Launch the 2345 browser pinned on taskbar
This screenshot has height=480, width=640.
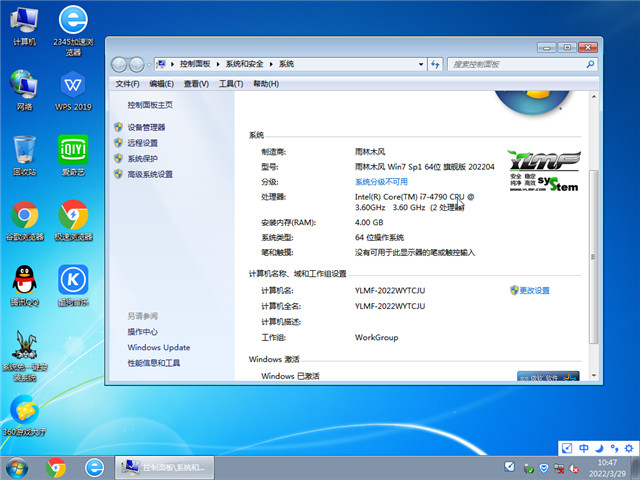[x=94, y=468]
